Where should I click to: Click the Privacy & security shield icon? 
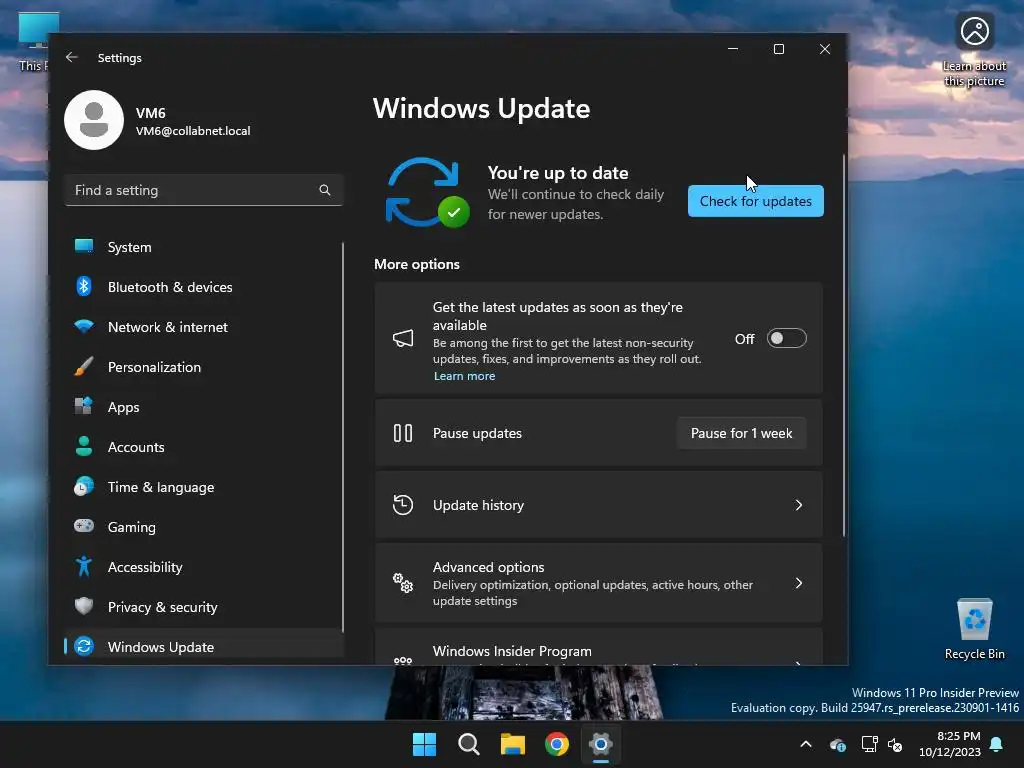pos(84,606)
